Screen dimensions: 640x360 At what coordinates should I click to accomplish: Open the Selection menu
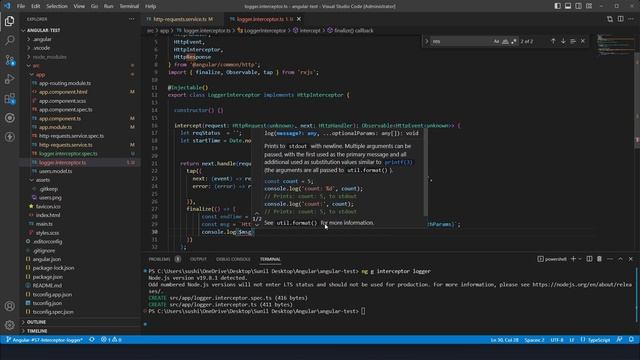click(x=57, y=6)
